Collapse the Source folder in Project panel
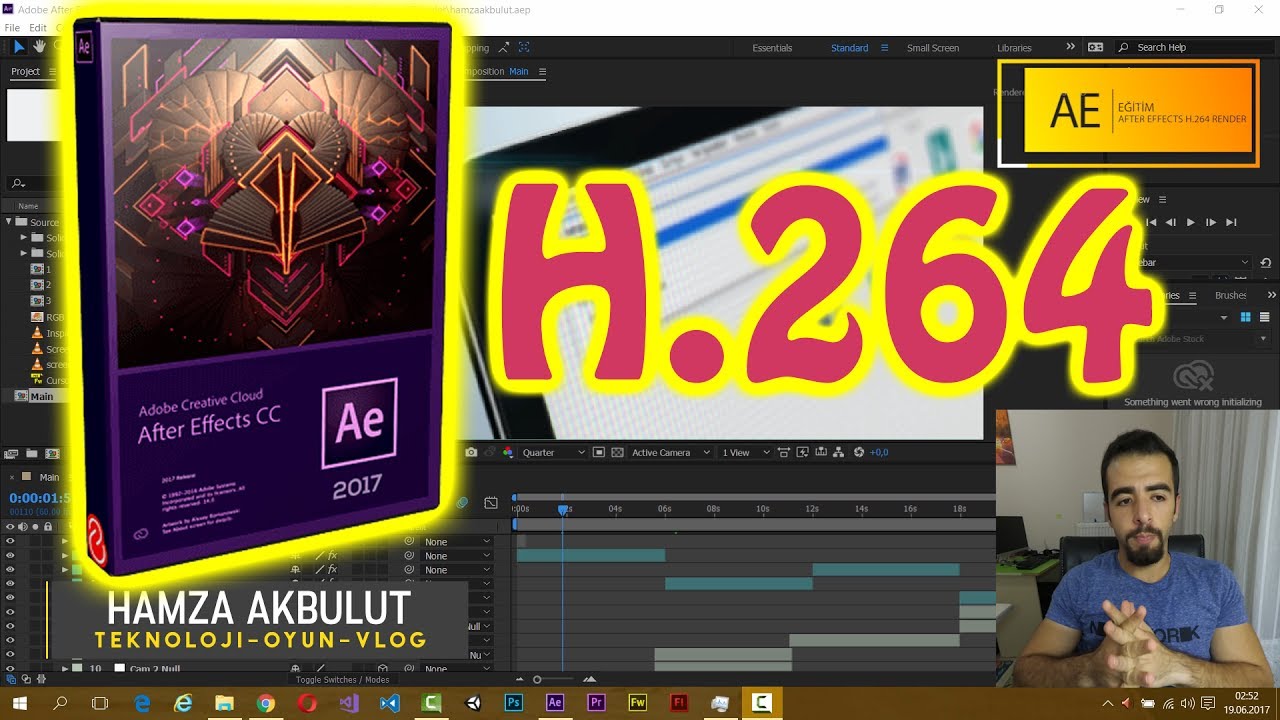The image size is (1280, 720). [x=9, y=222]
